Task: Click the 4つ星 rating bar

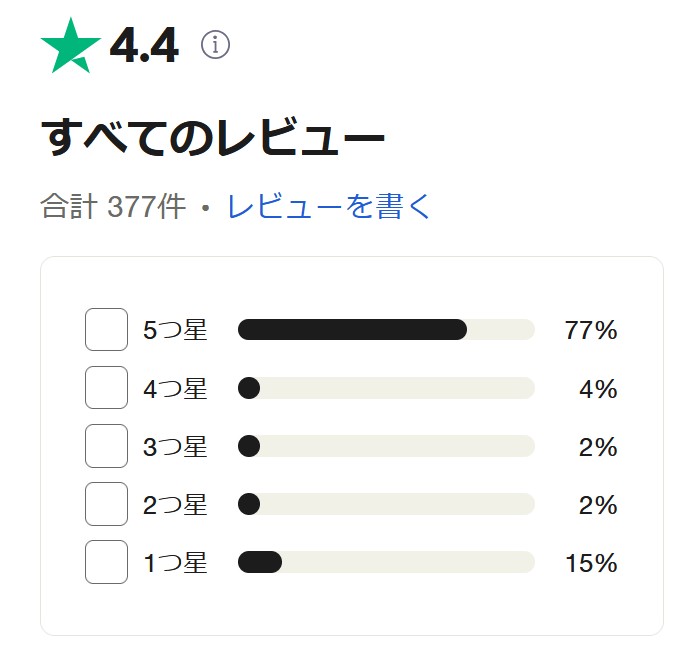Action: (x=386, y=388)
